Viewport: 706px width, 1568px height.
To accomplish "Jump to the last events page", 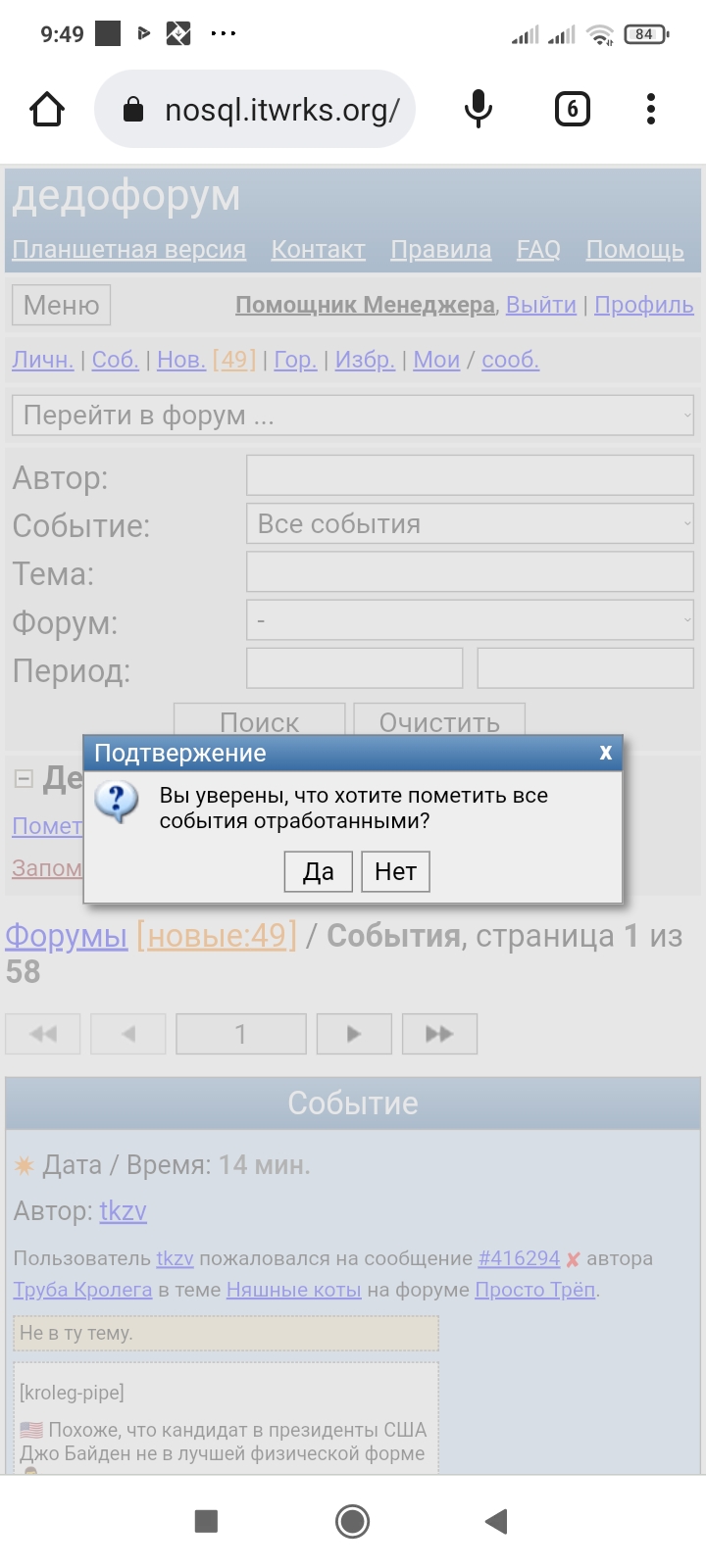I will (438, 1034).
